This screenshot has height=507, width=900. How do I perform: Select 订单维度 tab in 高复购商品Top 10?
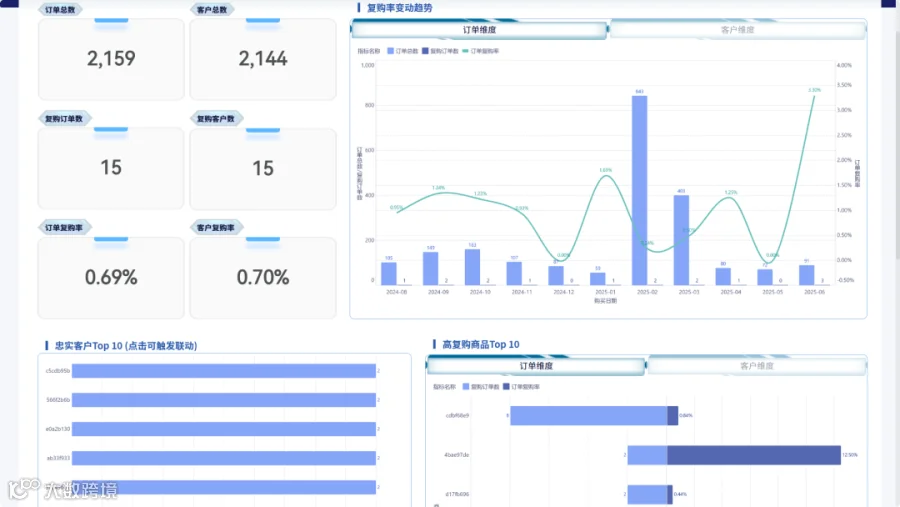tap(536, 366)
